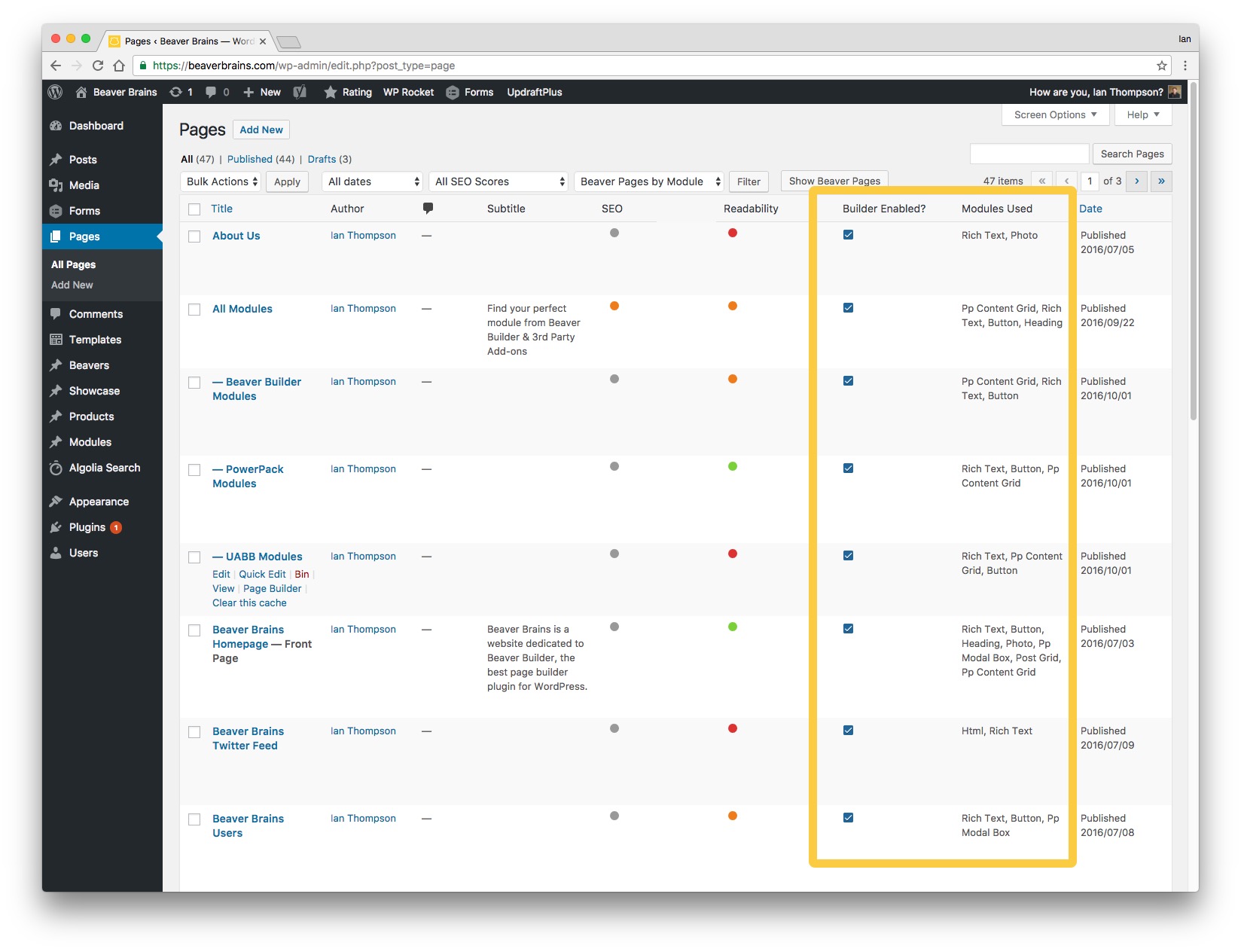Open Quick Edit for UABB Modules
The width and height of the screenshot is (1241, 952).
click(x=262, y=574)
